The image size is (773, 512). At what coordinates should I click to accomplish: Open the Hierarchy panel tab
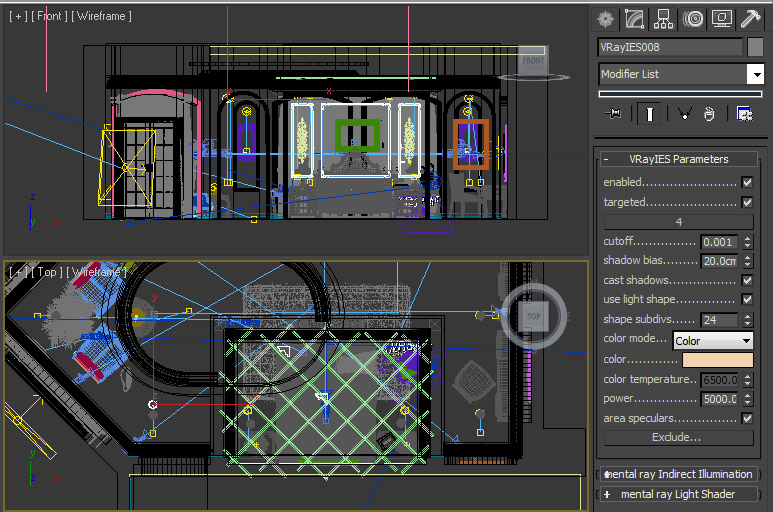point(662,18)
